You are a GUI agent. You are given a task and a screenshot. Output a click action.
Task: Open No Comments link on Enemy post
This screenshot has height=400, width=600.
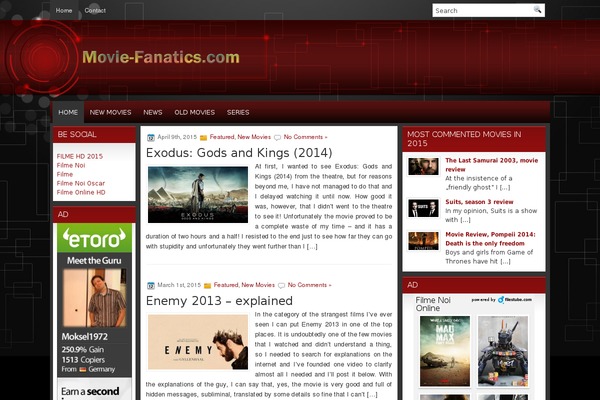[x=309, y=285]
